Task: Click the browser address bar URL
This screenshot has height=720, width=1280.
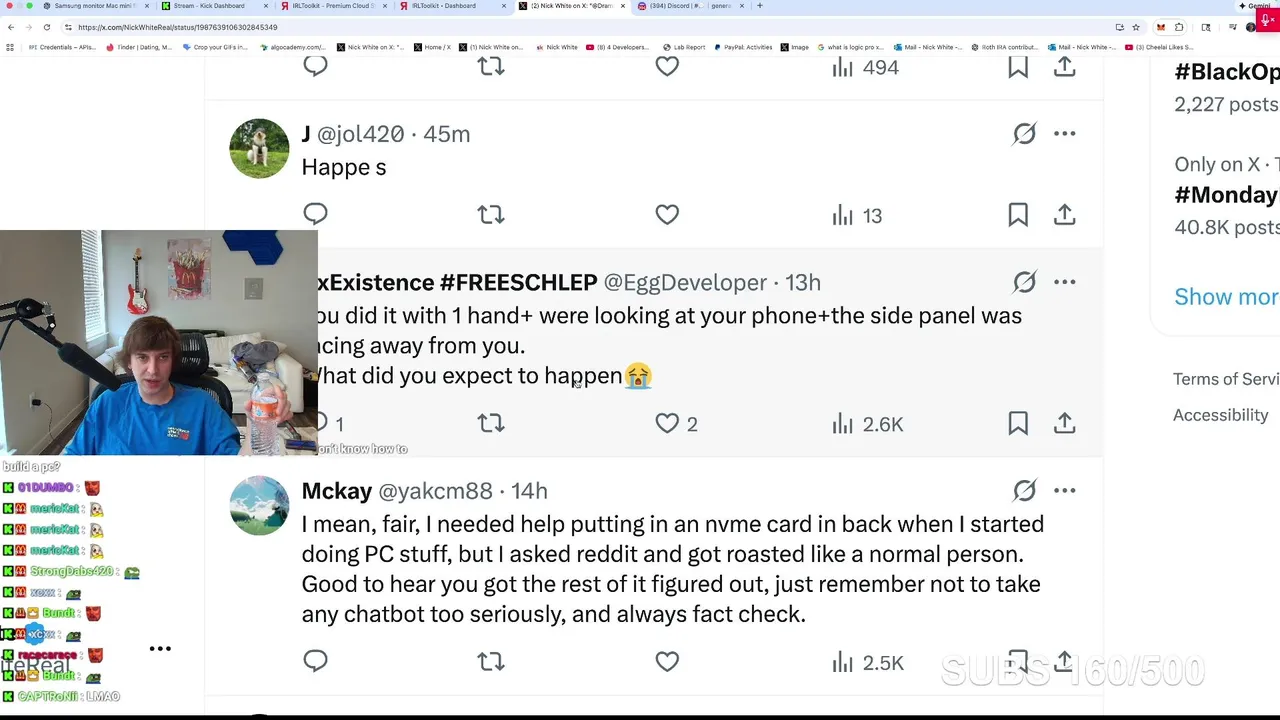Action: point(178,27)
